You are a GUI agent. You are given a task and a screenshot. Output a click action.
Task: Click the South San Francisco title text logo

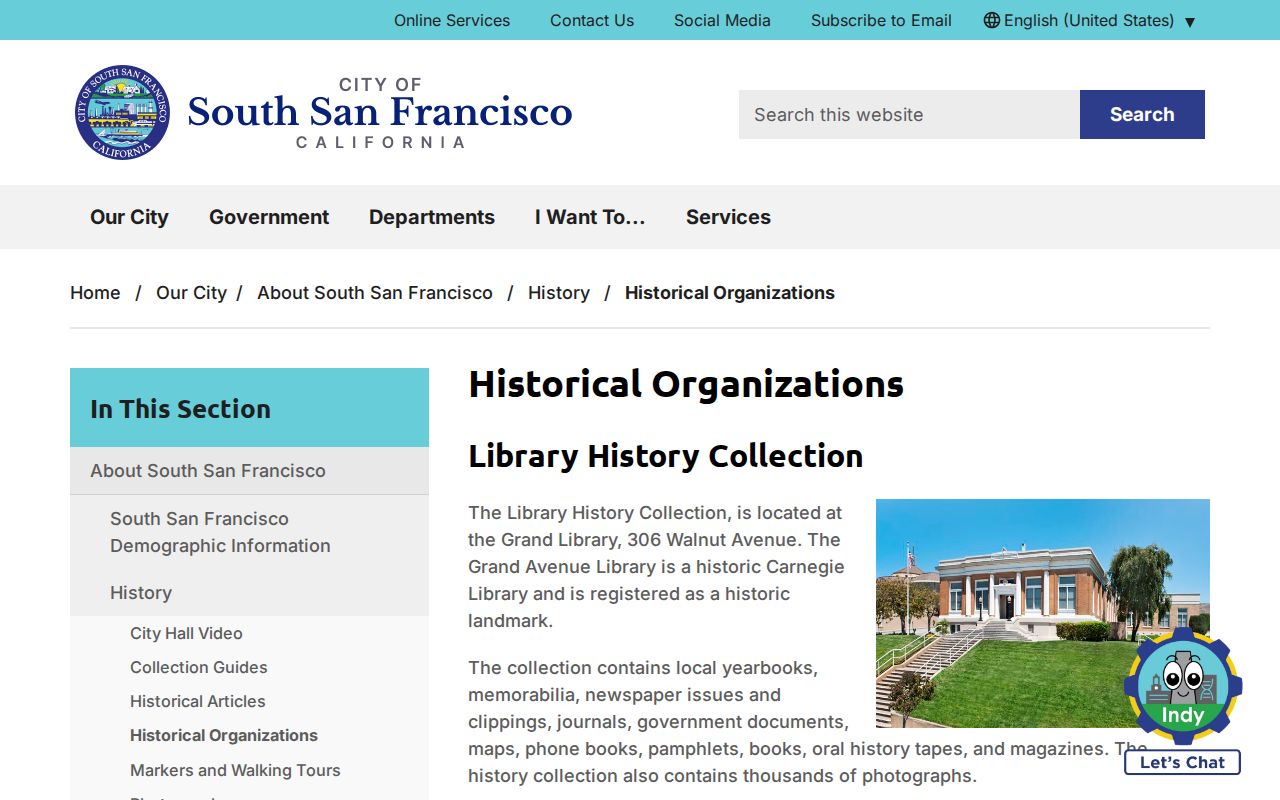coord(380,113)
